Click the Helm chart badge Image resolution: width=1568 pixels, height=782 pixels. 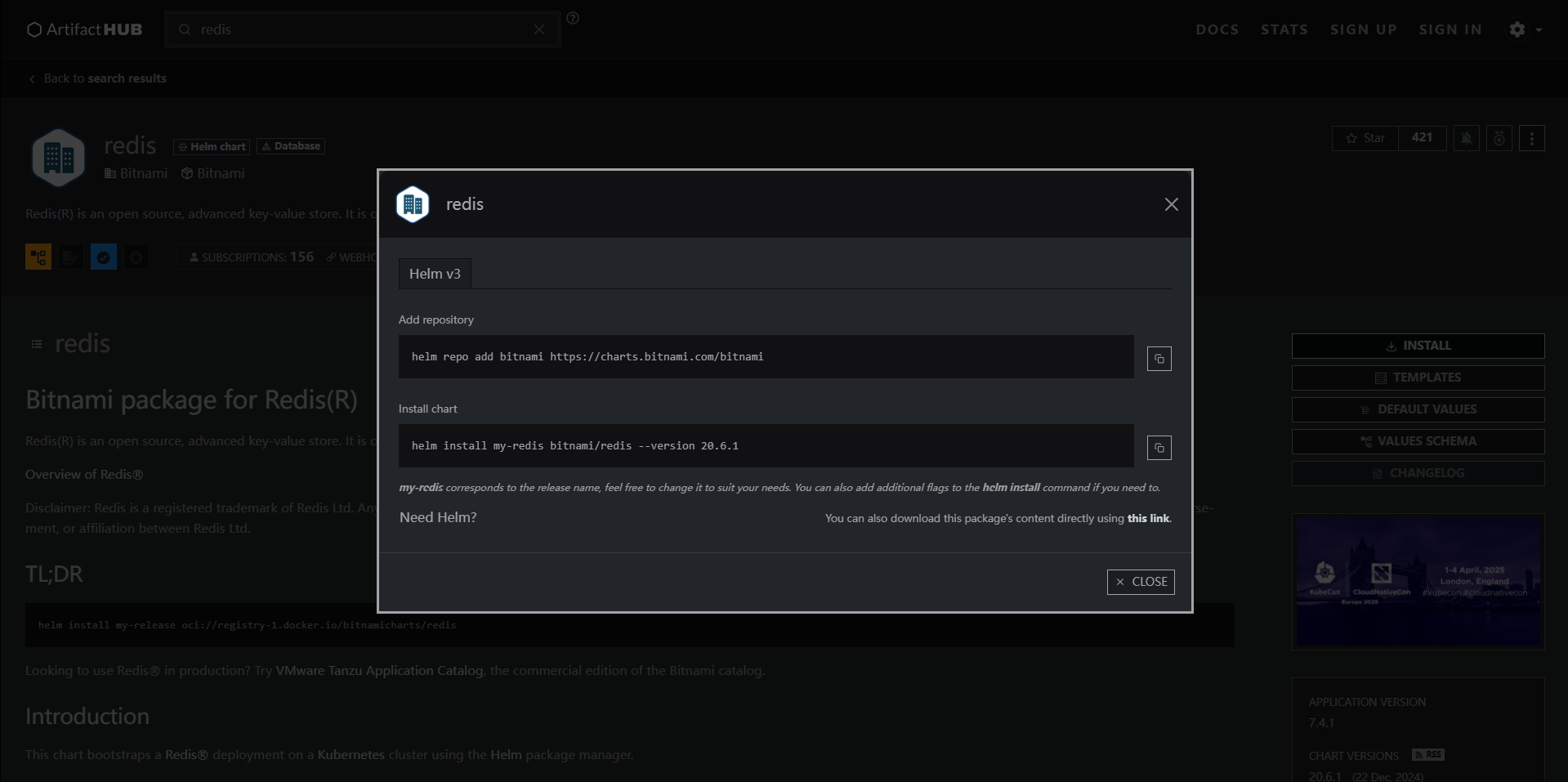coord(212,146)
